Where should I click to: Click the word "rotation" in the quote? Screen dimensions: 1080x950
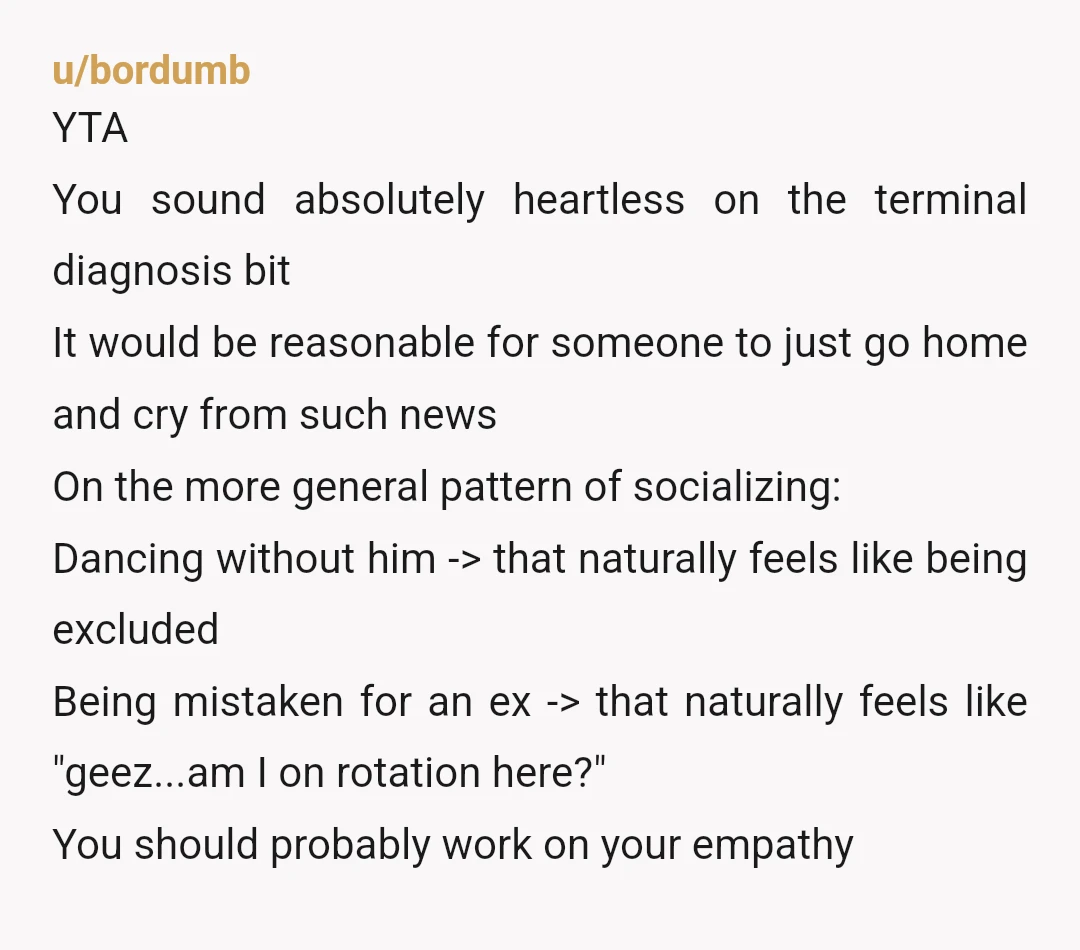pyautogui.click(x=408, y=773)
